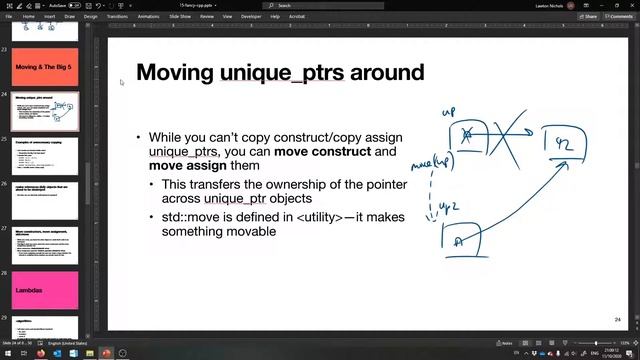This screenshot has width=640, height=360.
Task: Open the file name dropdown in title bar
Action: coord(216,6)
